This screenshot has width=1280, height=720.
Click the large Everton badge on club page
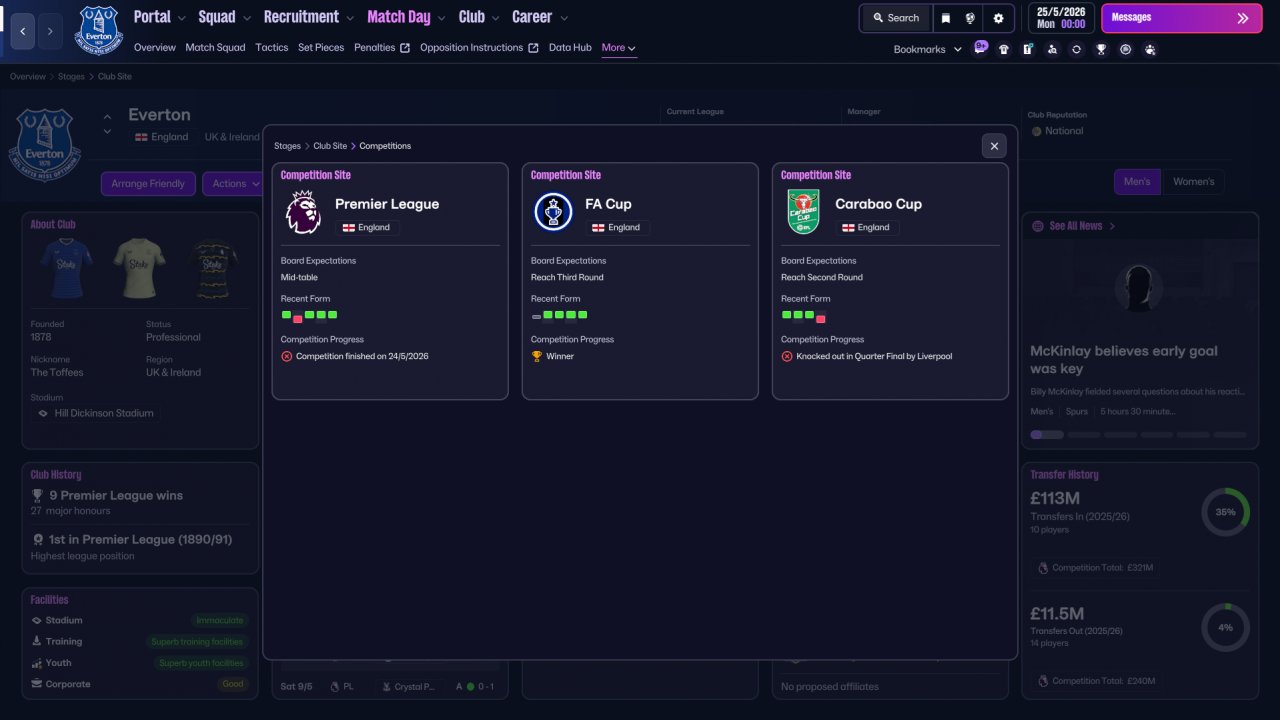(x=45, y=145)
